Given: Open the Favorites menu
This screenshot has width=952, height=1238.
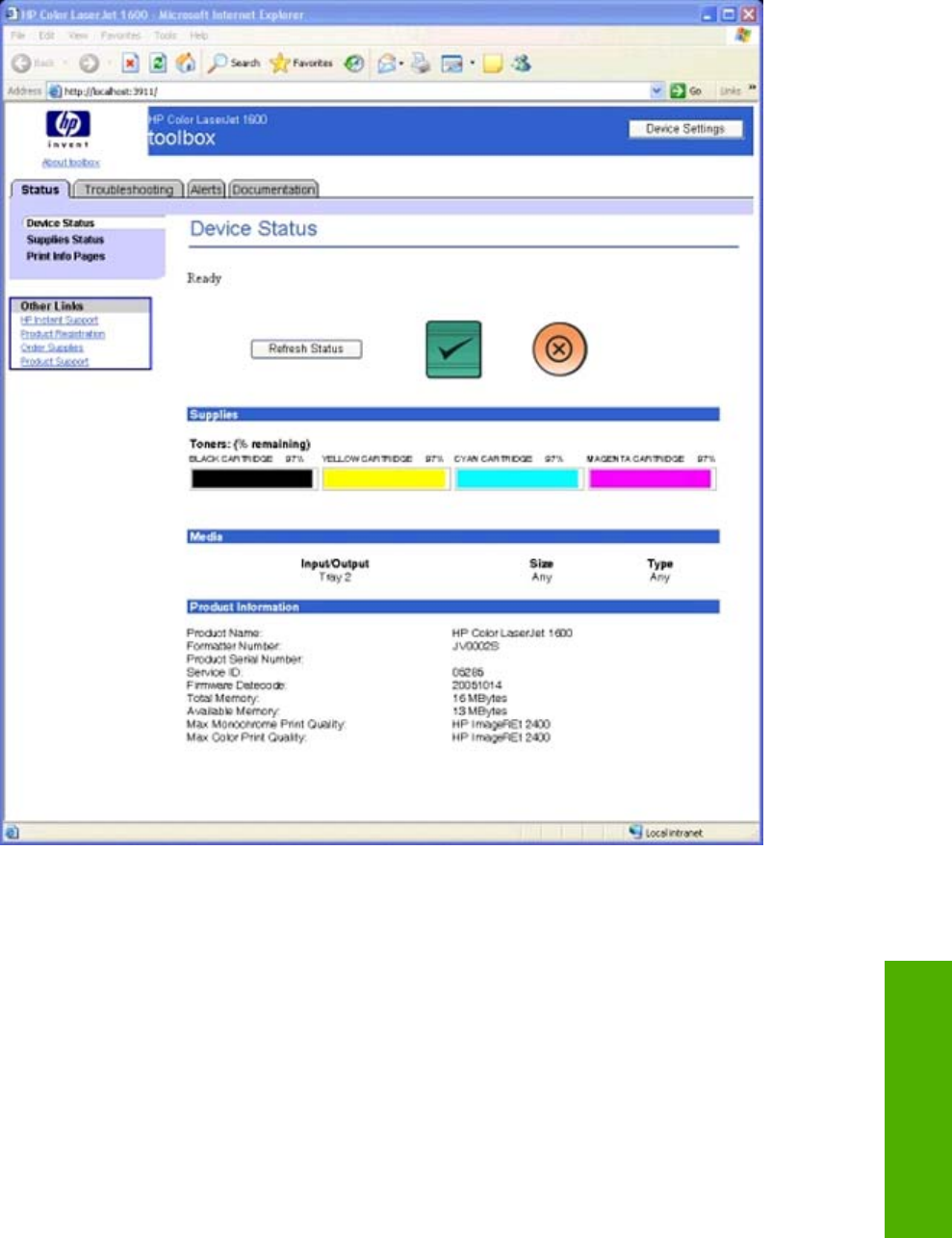Looking at the screenshot, I should 121,35.
